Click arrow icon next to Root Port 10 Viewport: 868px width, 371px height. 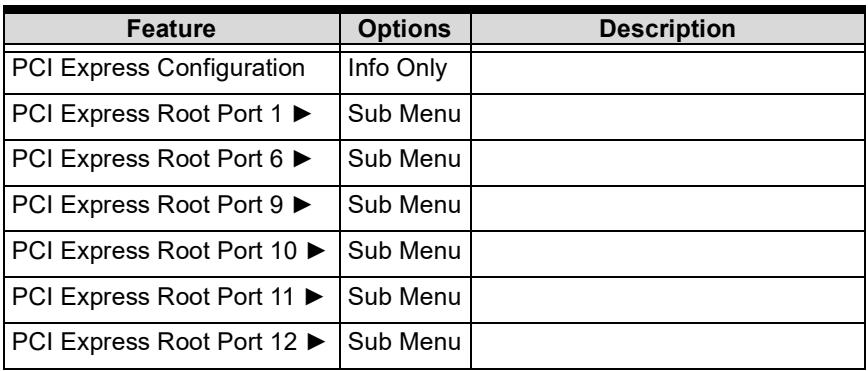(316, 251)
